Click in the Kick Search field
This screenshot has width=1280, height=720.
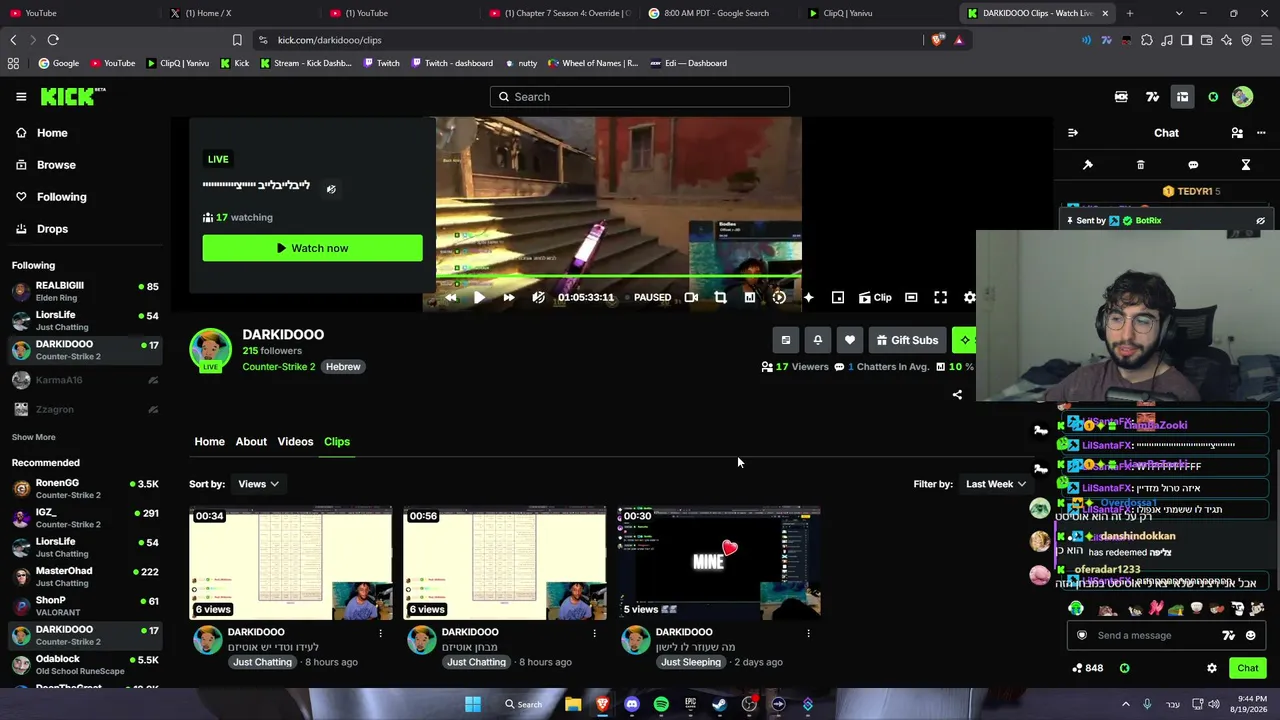click(640, 97)
